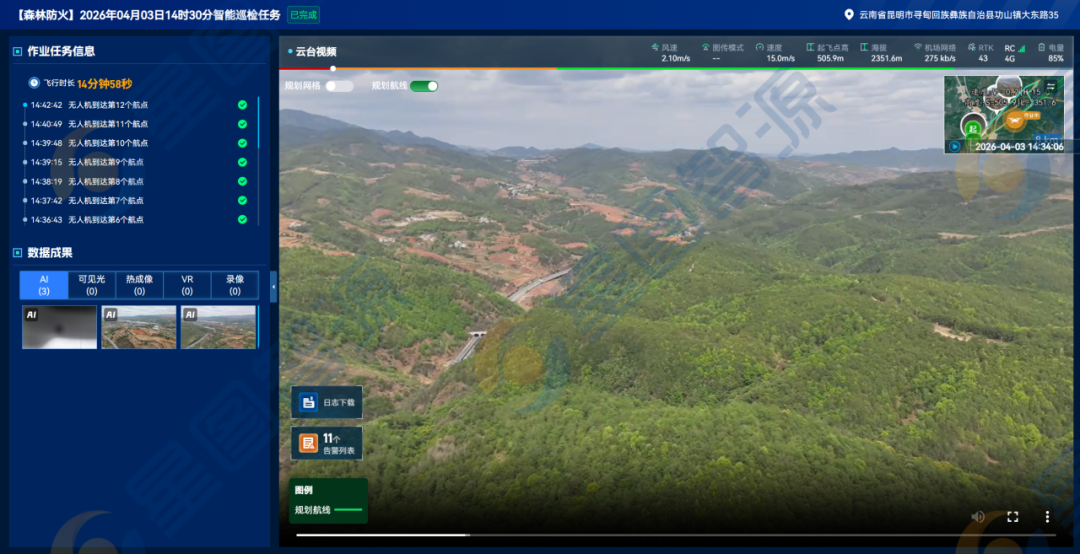Play the minimap track replay button

click(x=955, y=146)
